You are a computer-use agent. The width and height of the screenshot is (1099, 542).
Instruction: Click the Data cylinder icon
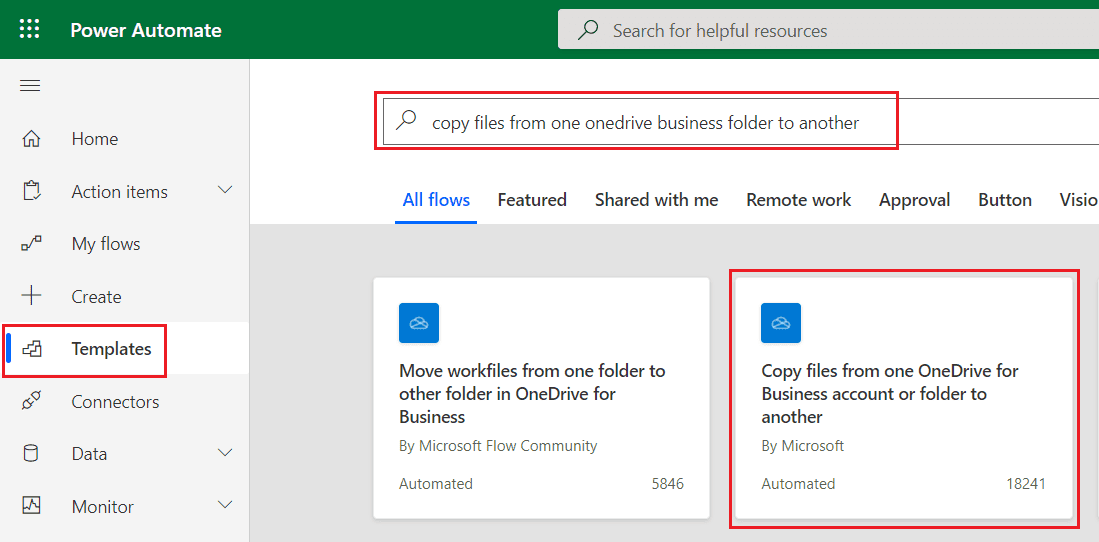pyautogui.click(x=32, y=454)
